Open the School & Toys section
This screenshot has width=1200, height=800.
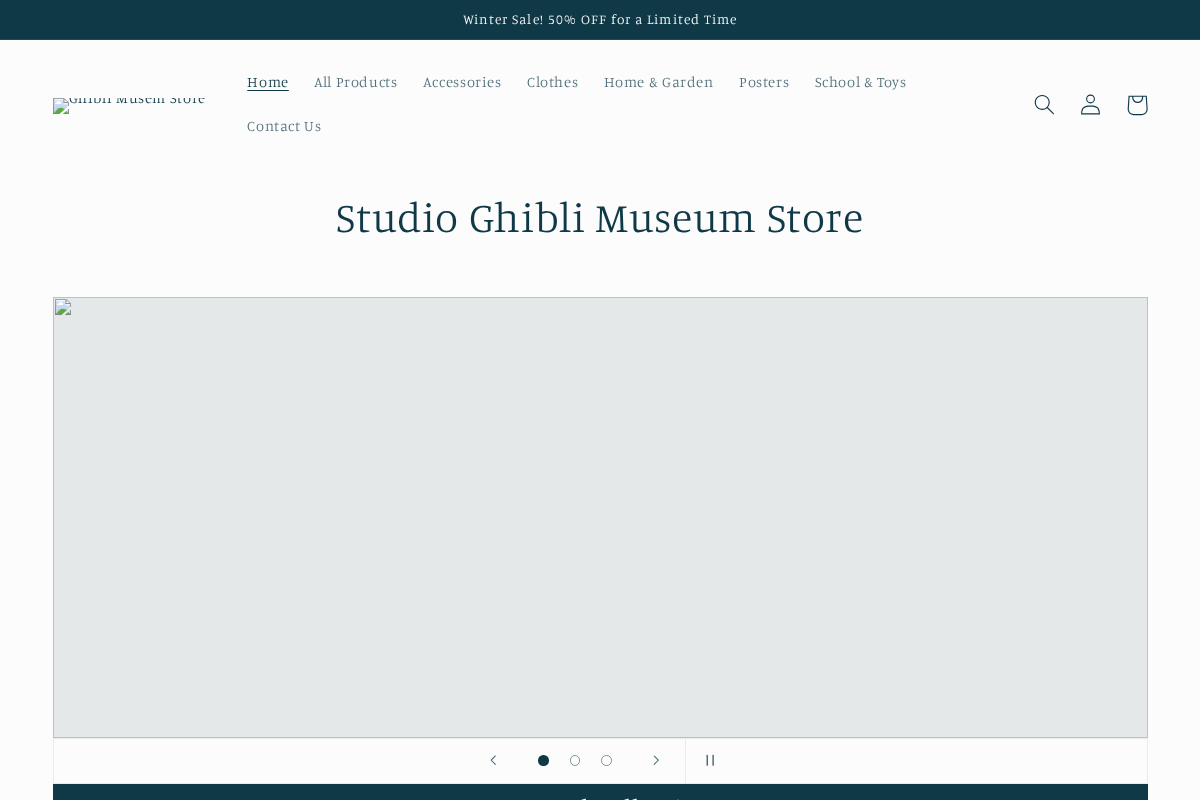(860, 82)
